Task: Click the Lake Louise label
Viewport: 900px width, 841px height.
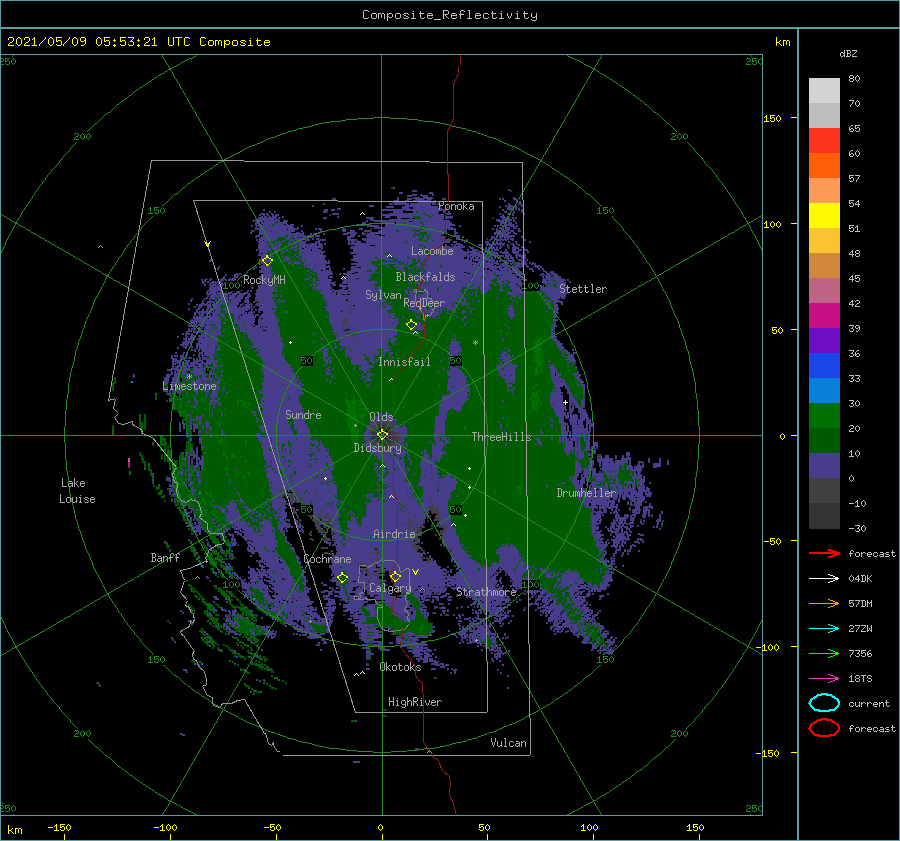Action: (x=77, y=491)
